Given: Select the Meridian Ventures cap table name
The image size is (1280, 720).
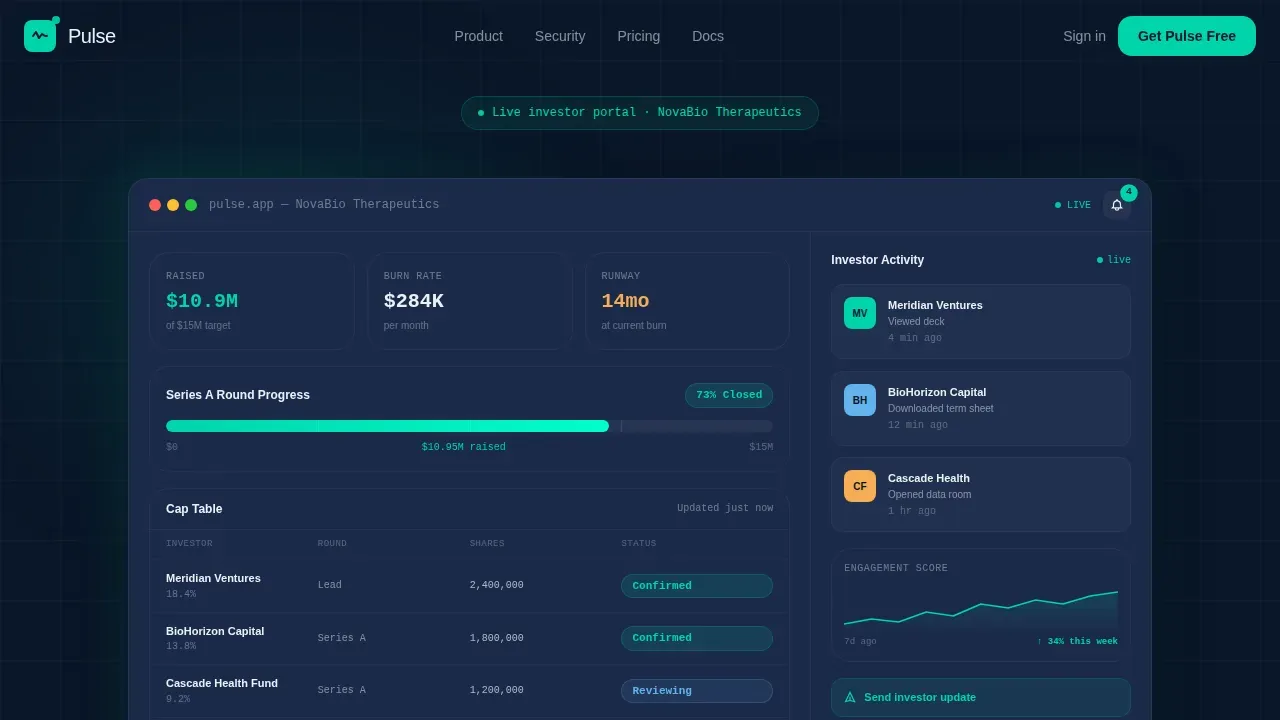Looking at the screenshot, I should [213, 578].
